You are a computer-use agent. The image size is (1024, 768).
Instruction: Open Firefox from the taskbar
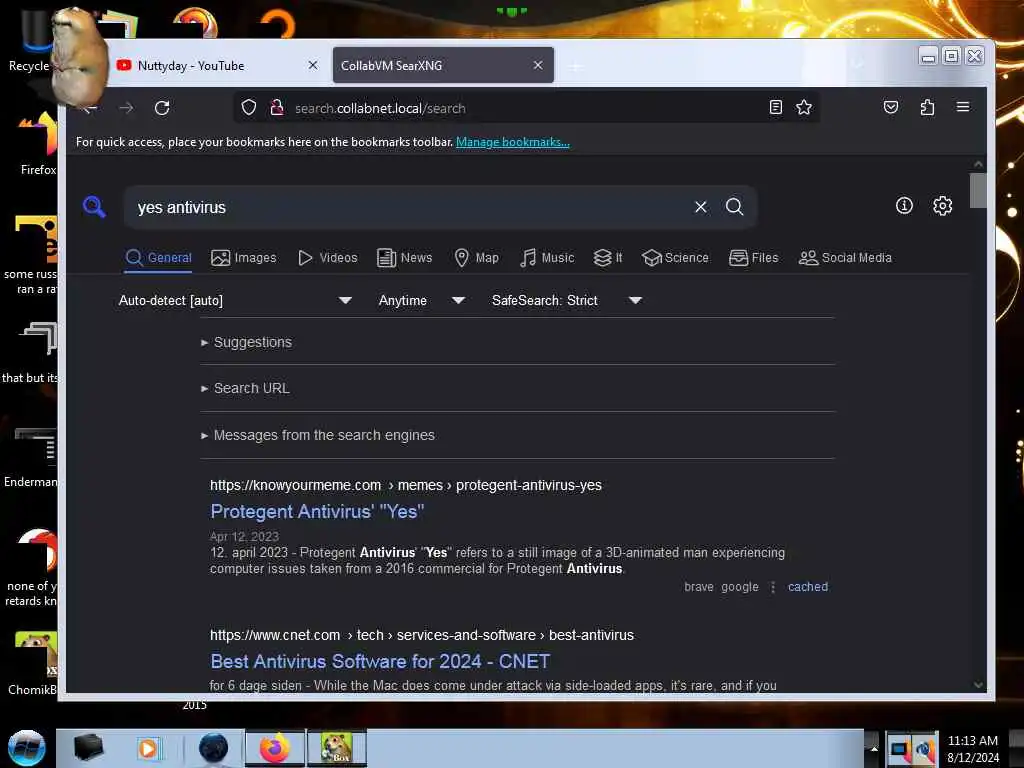point(275,748)
